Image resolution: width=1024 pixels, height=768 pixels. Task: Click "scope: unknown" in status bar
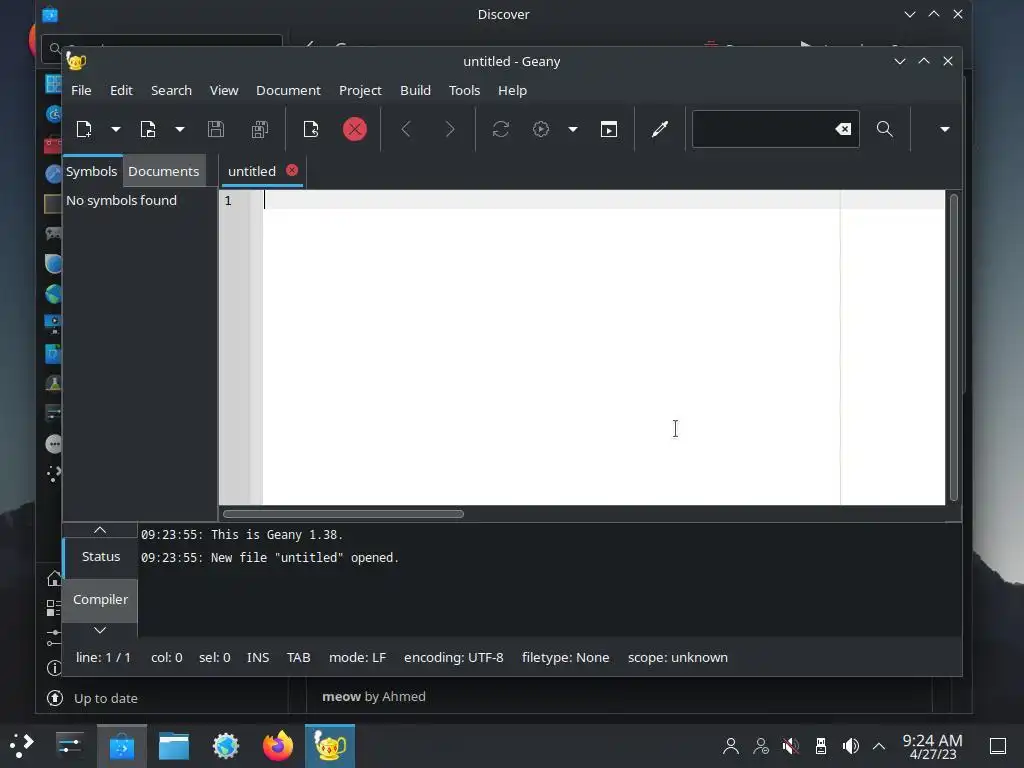678,658
